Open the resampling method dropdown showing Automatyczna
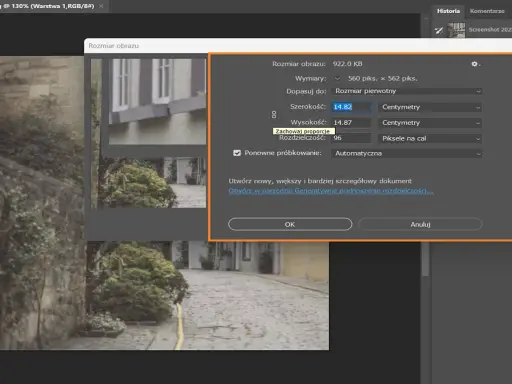The height and width of the screenshot is (384, 512). pyautogui.click(x=407, y=153)
